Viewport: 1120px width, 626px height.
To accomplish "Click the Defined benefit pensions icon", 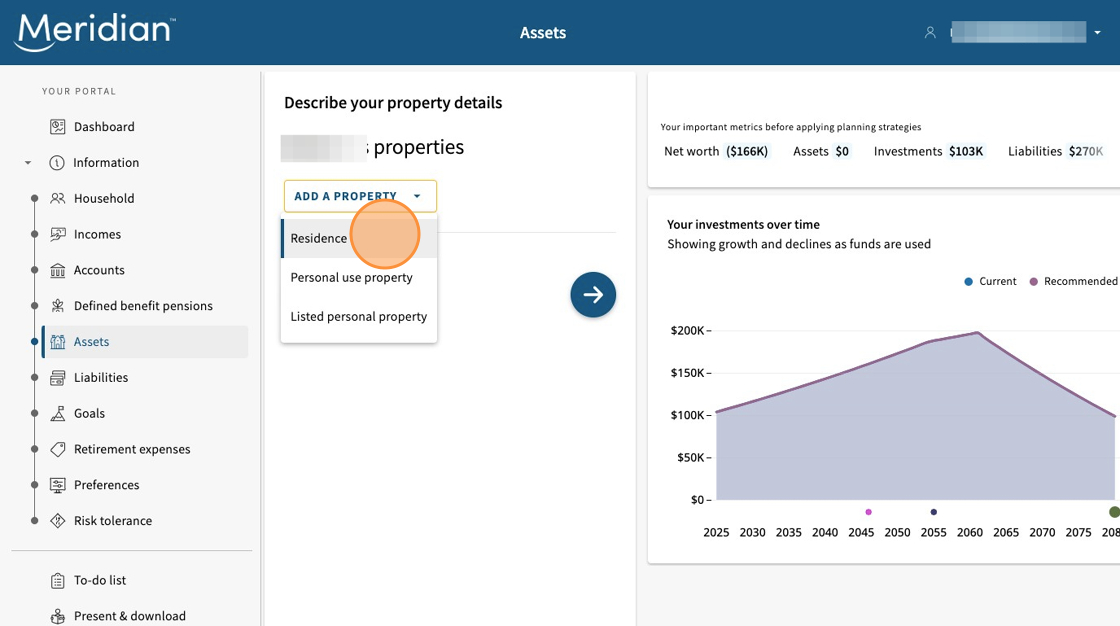I will 58,306.
